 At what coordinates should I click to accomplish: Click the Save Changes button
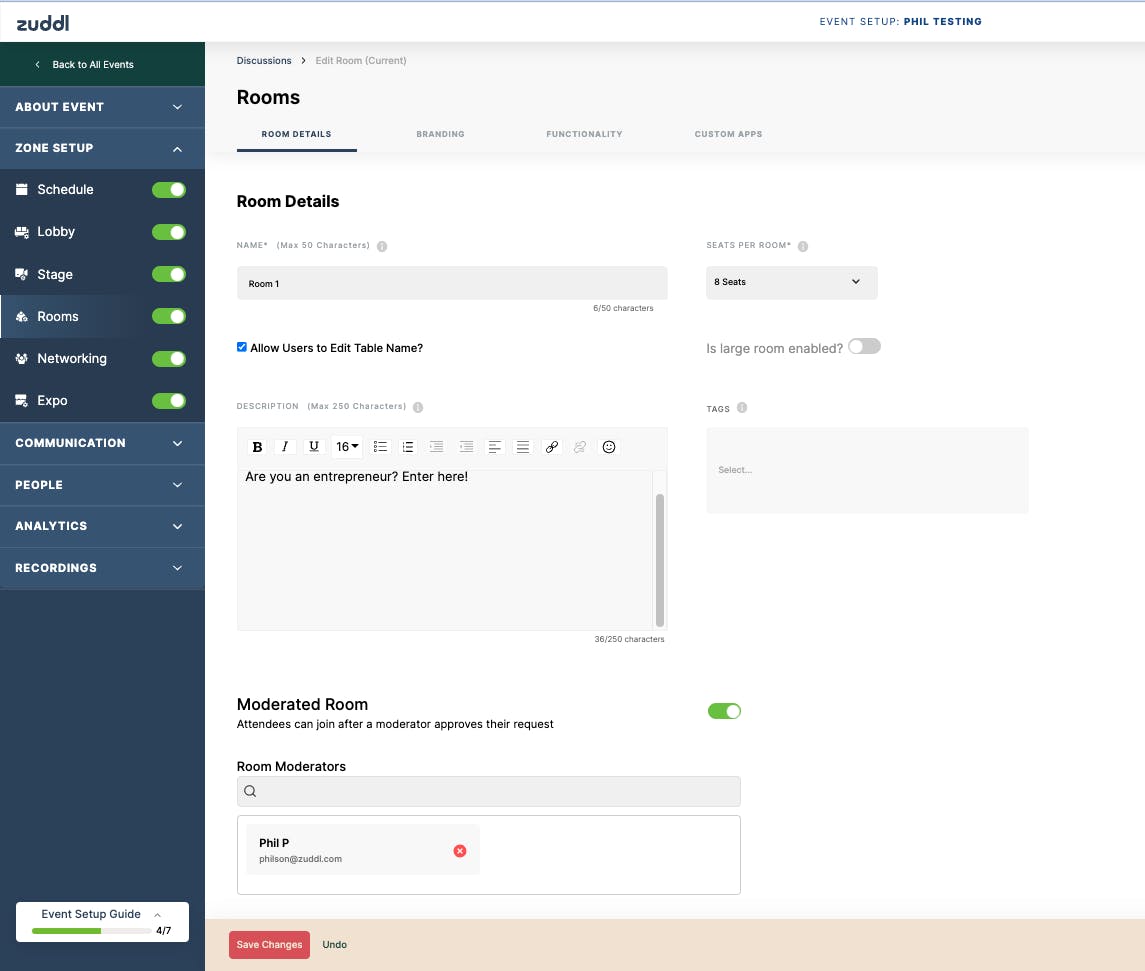269,945
